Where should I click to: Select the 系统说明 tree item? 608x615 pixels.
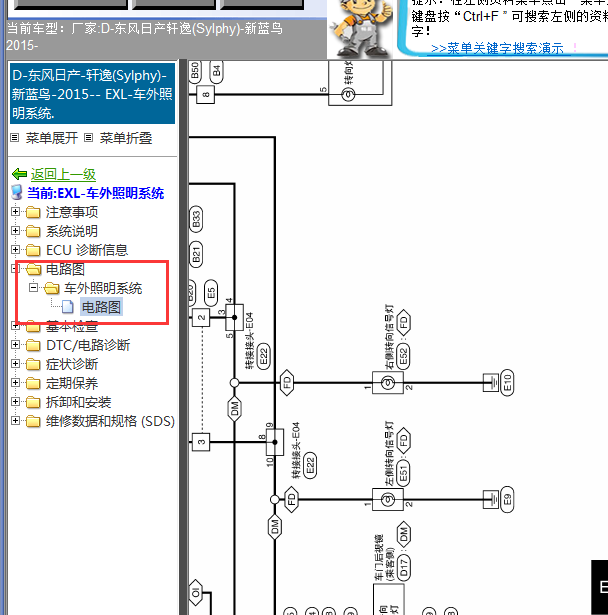(x=72, y=231)
